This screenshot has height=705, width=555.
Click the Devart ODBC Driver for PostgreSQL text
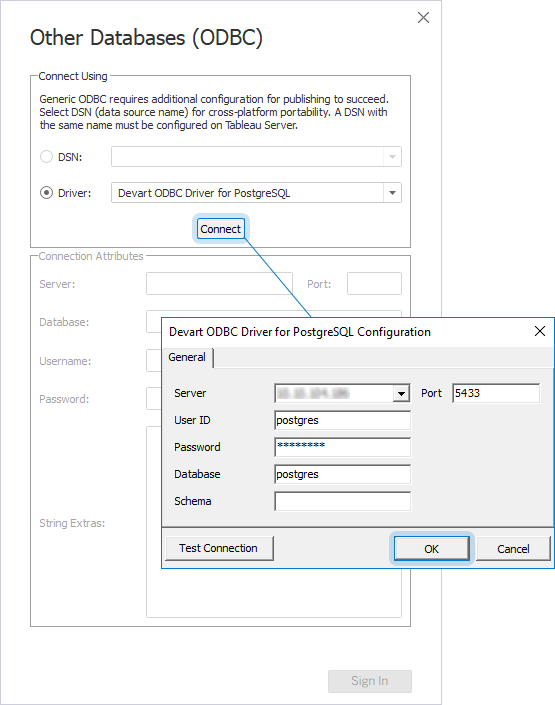[x=204, y=193]
